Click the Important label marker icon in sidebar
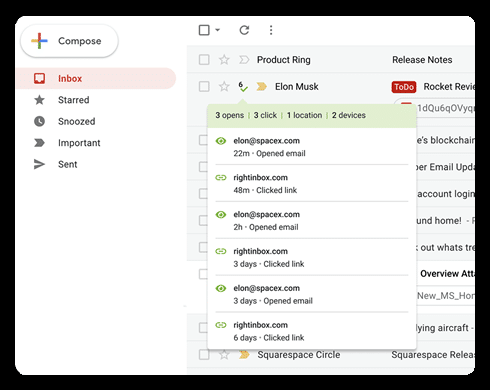Viewport: 490px width, 390px height. pyautogui.click(x=39, y=143)
